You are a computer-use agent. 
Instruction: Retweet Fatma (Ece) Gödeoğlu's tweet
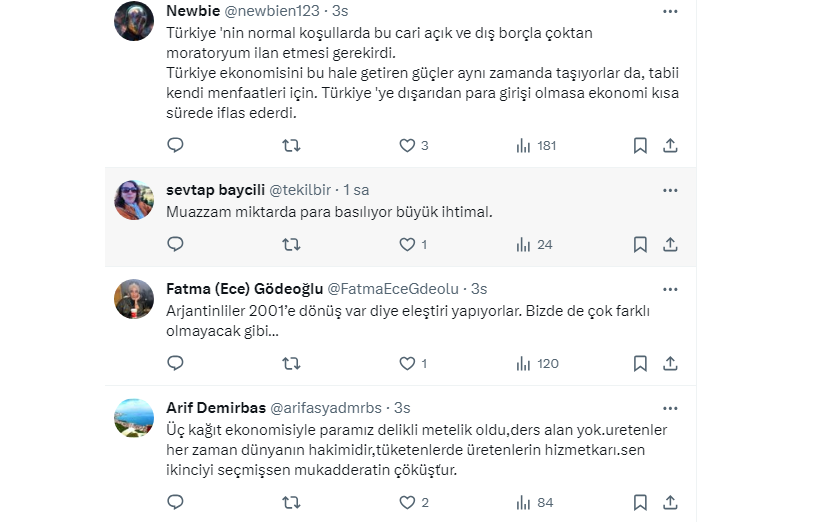coord(291,364)
